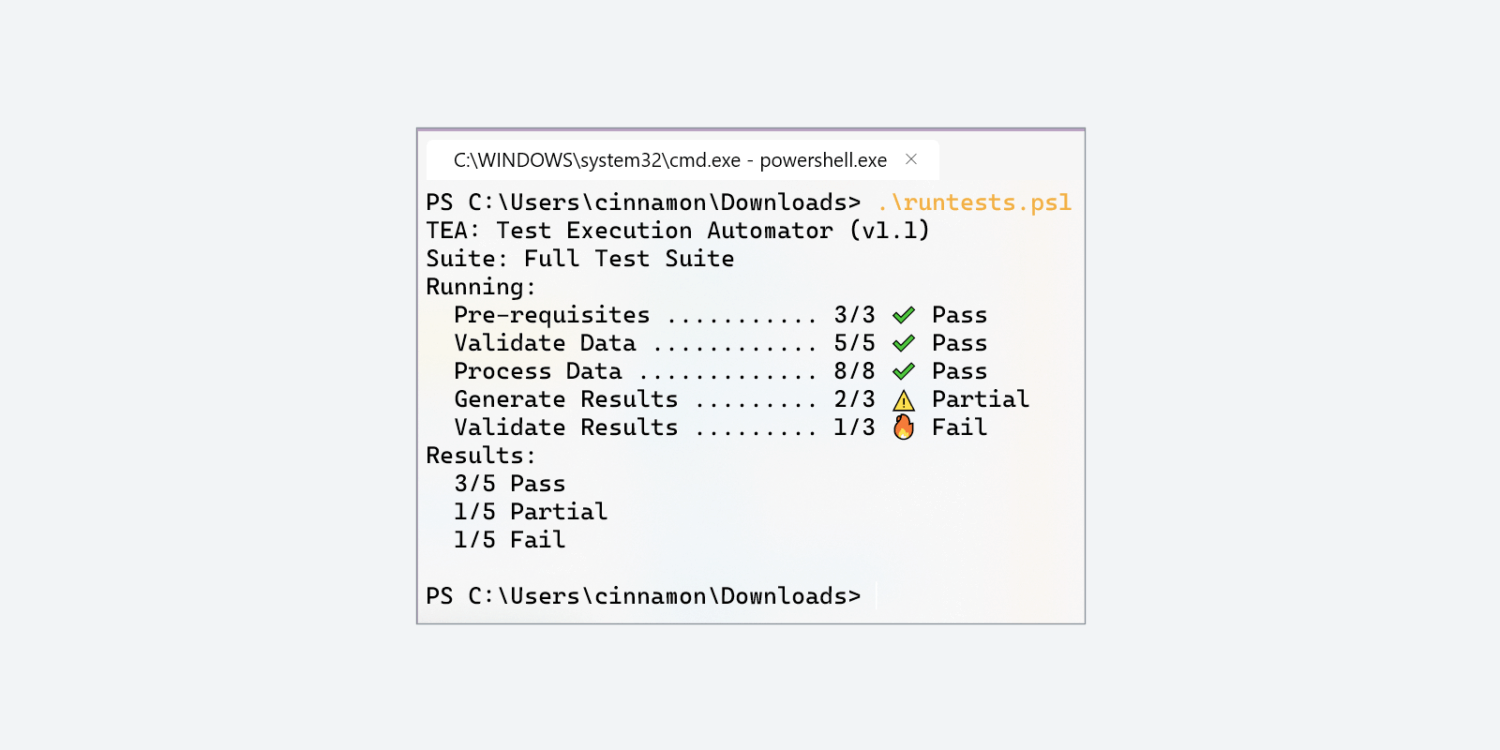Click the 8/8 count on Process Data
Image resolution: width=1500 pixels, height=750 pixels.
[855, 371]
